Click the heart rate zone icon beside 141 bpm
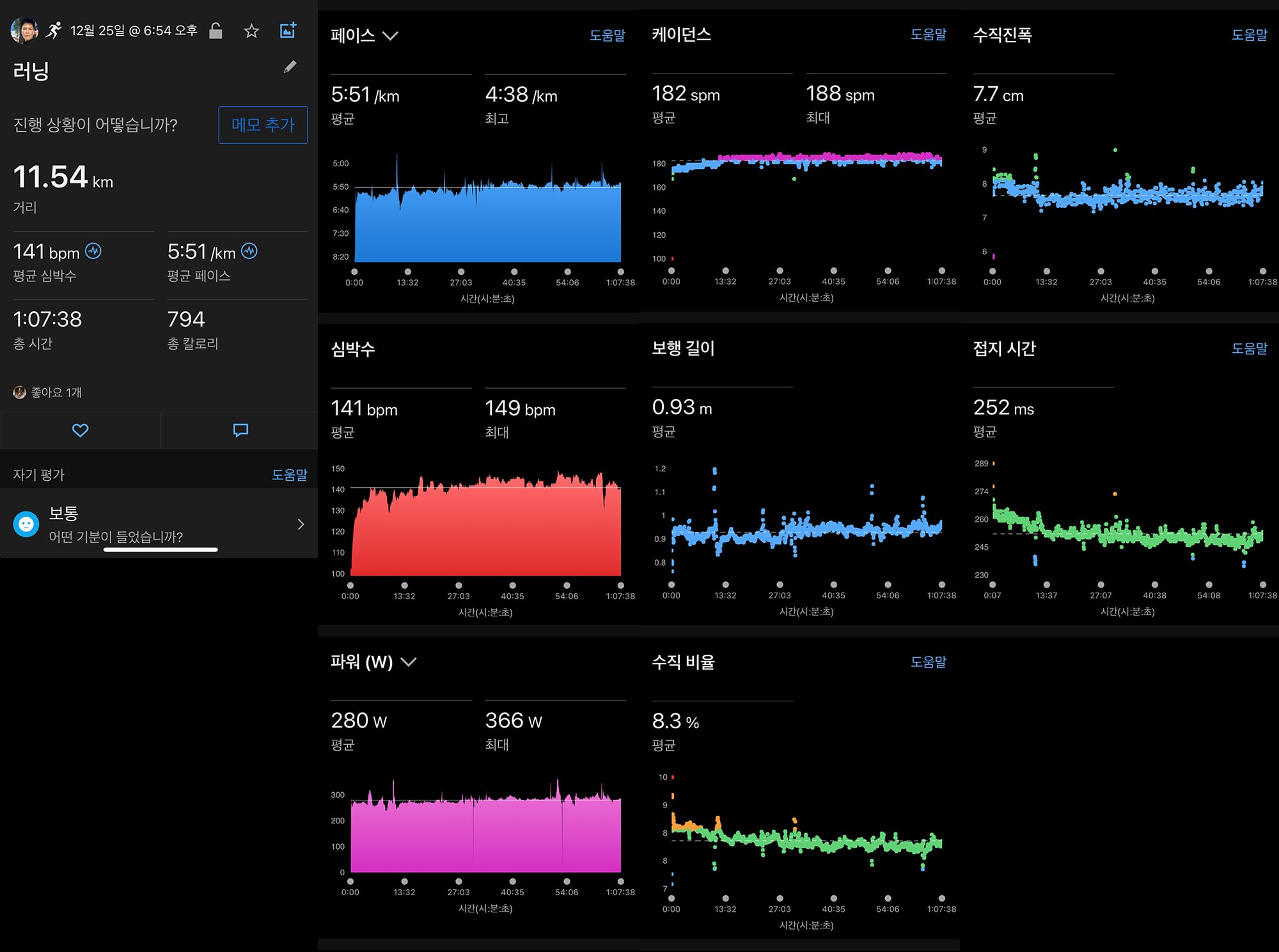 click(93, 251)
